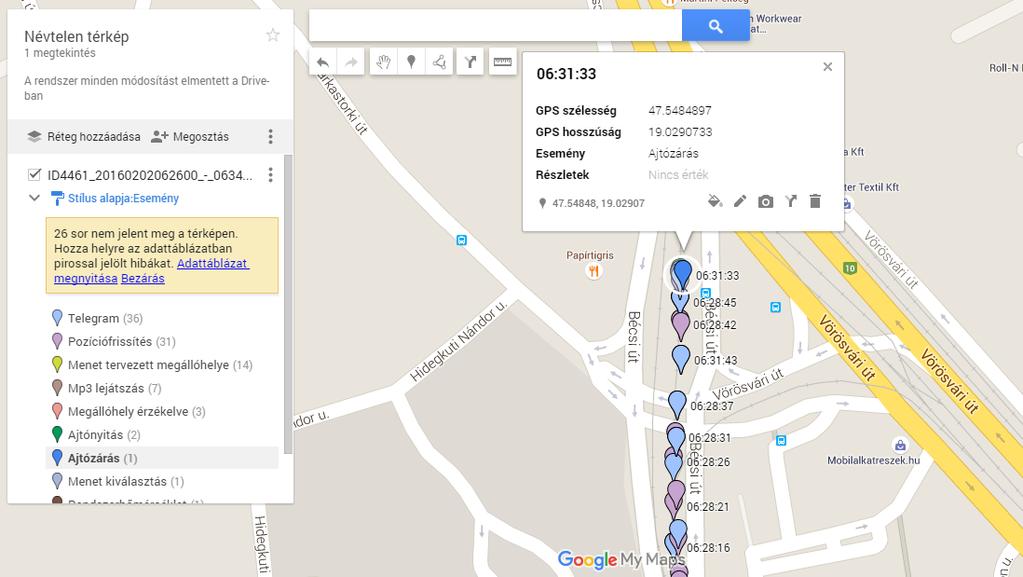Select the Ajtózárás (1) legend entry
Screen dimensions: 1023x577
[x=162, y=458]
